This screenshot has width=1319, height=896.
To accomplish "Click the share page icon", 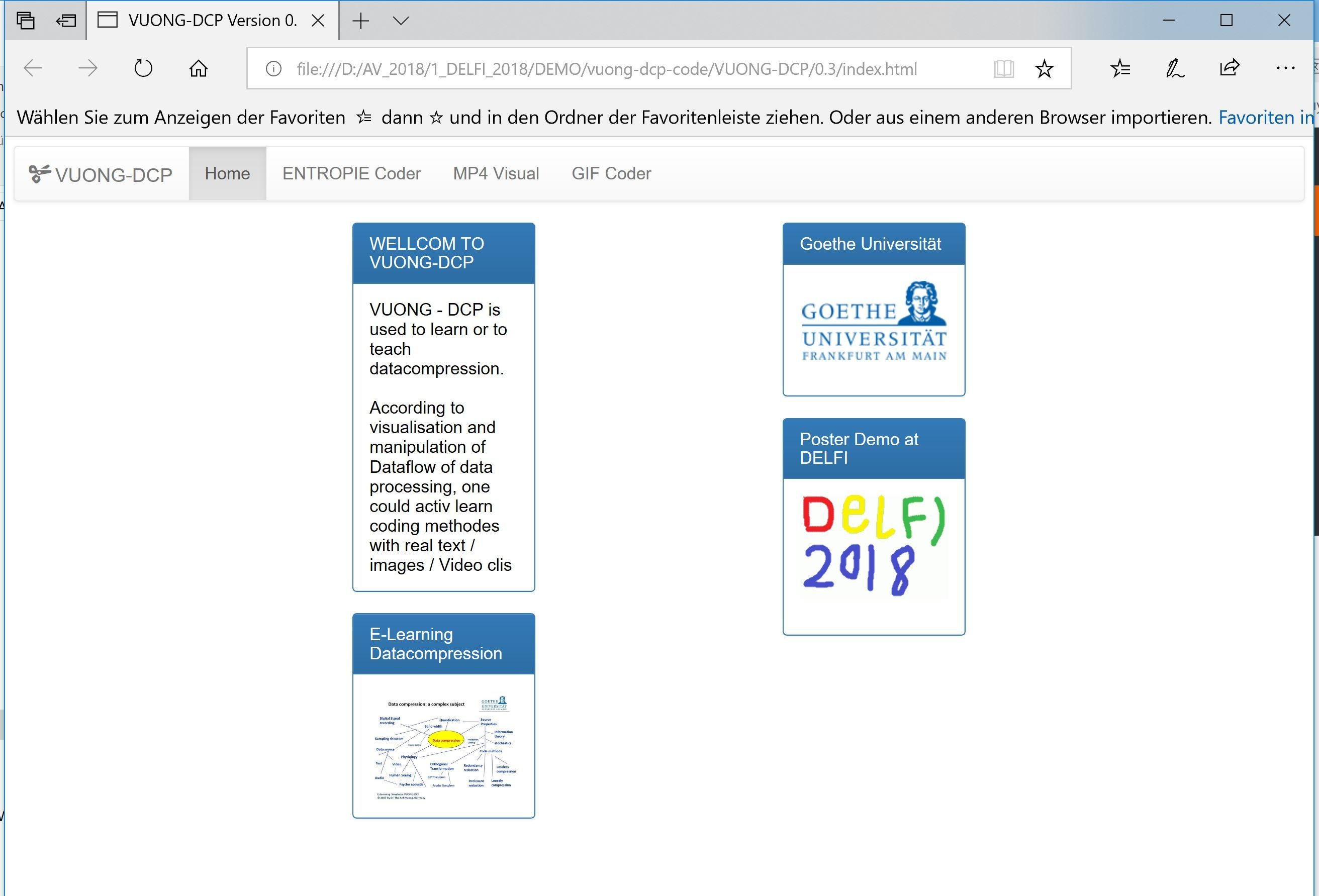I will [1229, 68].
